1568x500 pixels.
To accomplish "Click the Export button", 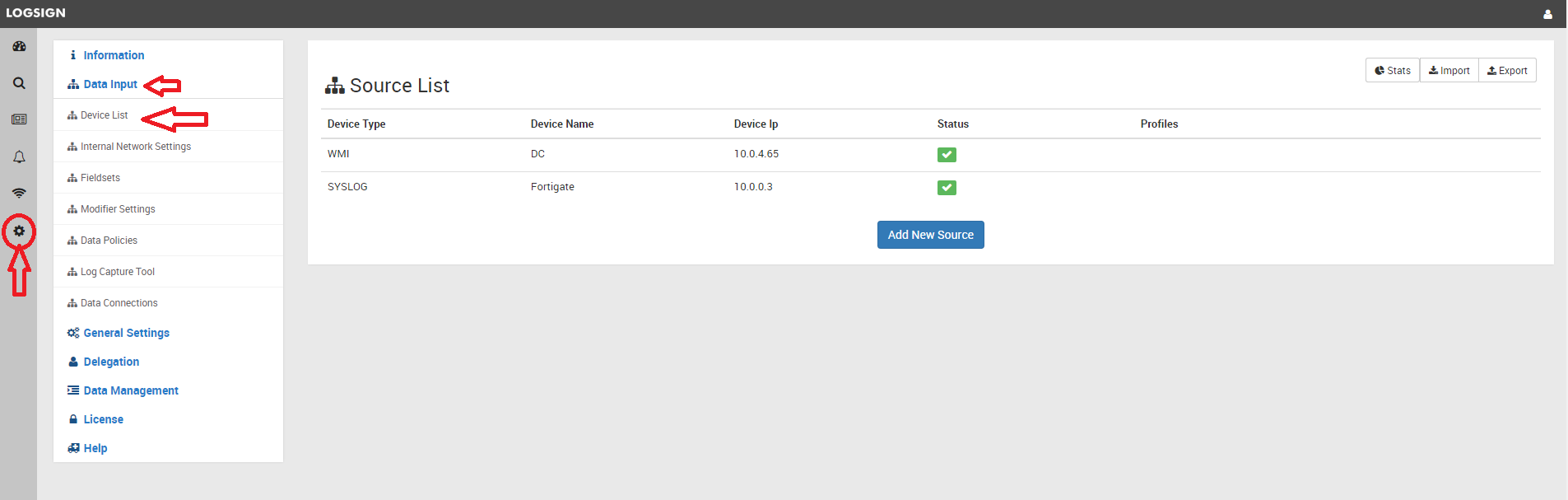I will [1507, 71].
